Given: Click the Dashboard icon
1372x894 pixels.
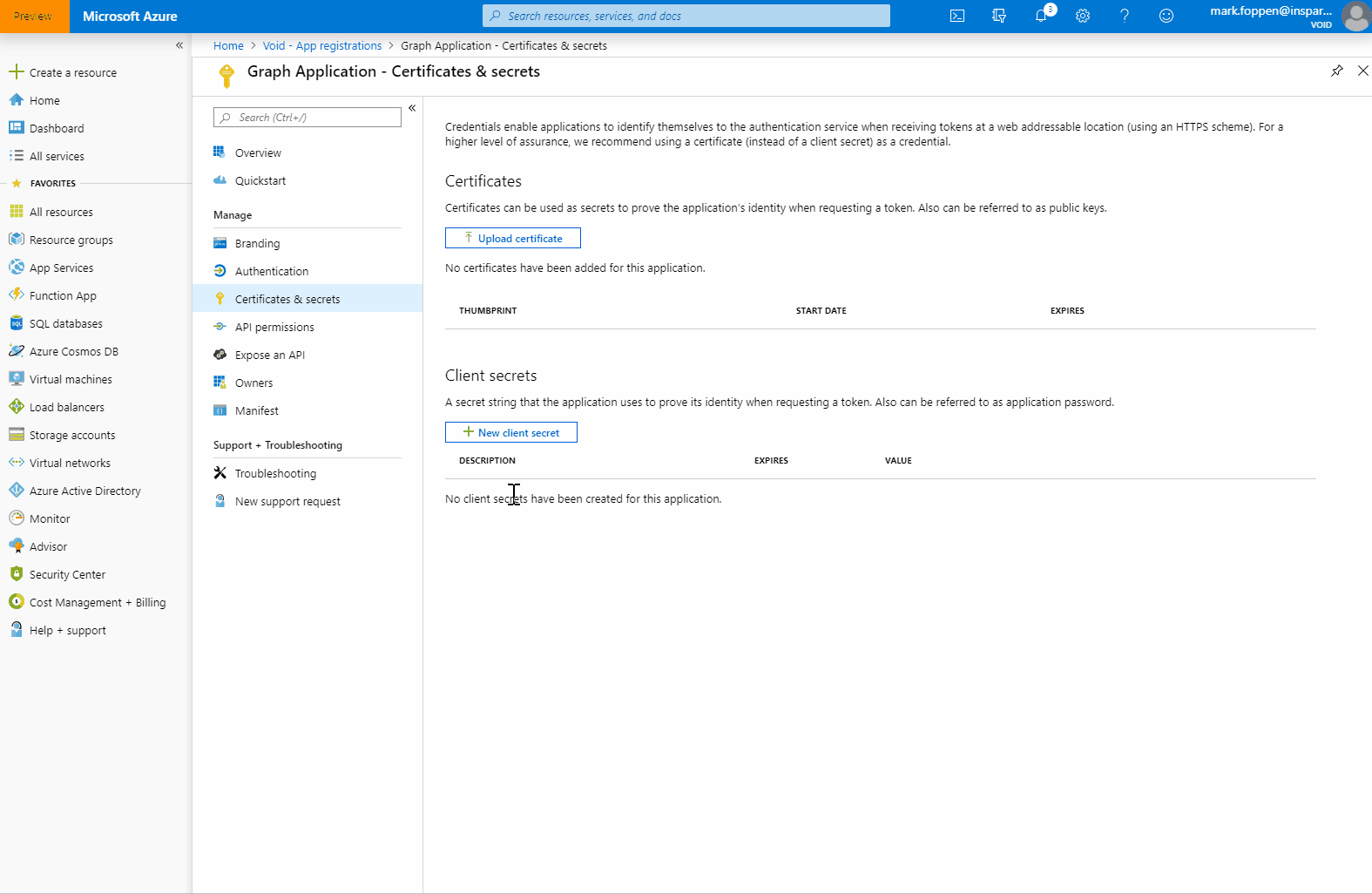Looking at the screenshot, I should (x=16, y=128).
